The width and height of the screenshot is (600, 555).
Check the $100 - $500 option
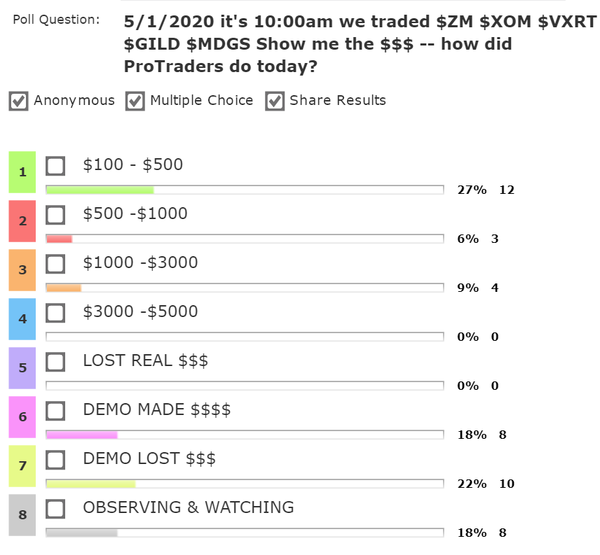(x=56, y=166)
